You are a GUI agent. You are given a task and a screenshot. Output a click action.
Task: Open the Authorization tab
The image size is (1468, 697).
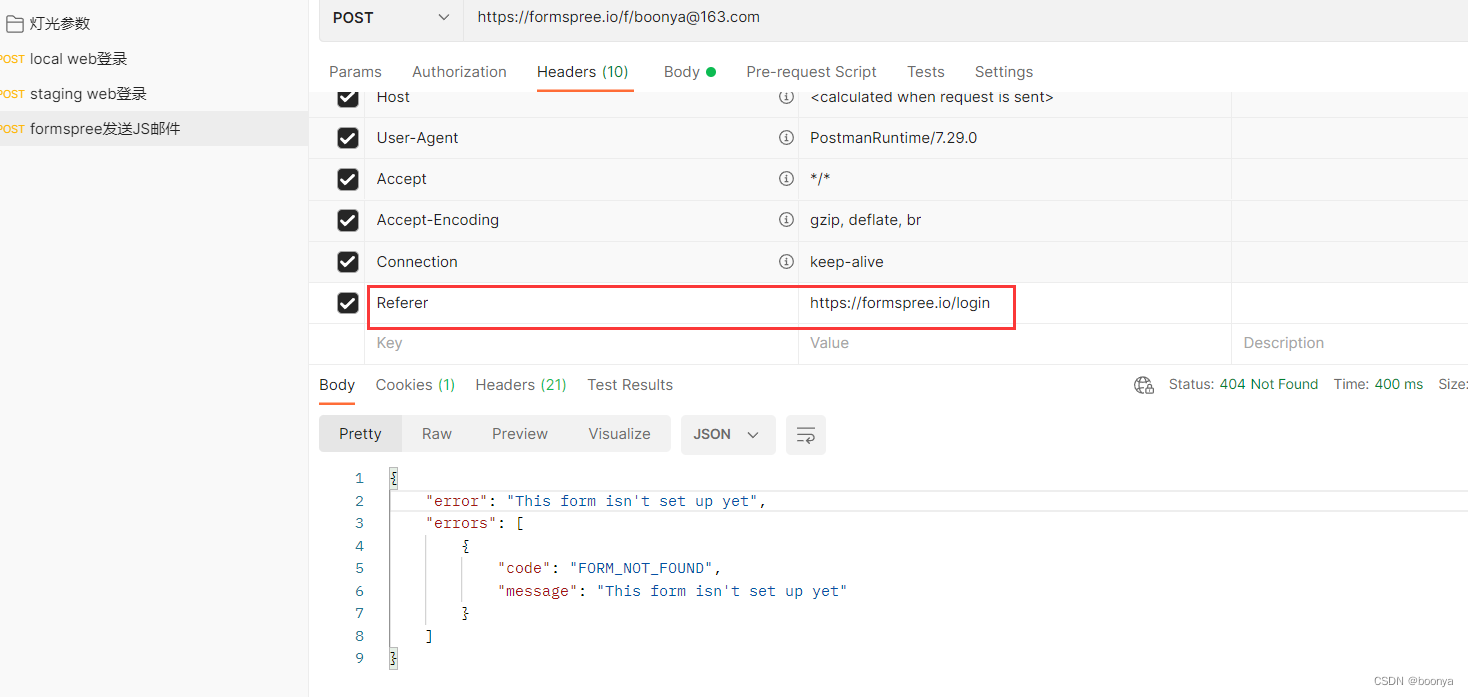(459, 72)
